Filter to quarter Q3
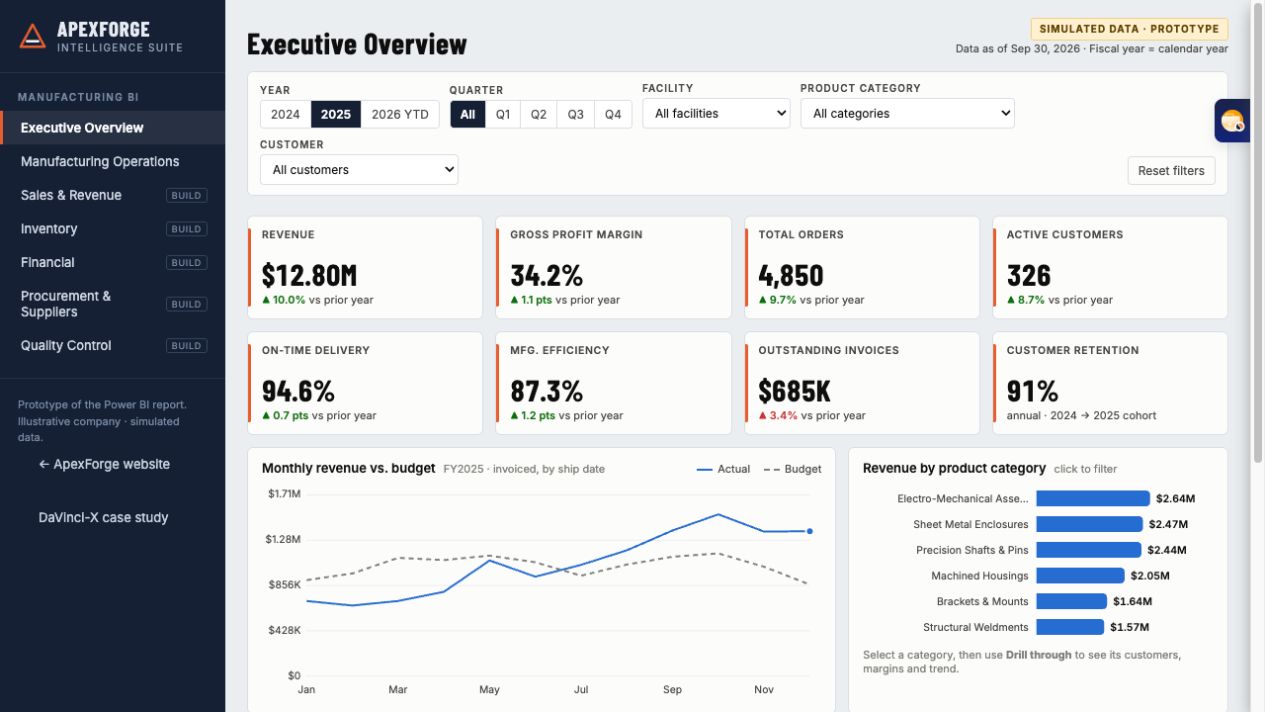 tap(576, 114)
